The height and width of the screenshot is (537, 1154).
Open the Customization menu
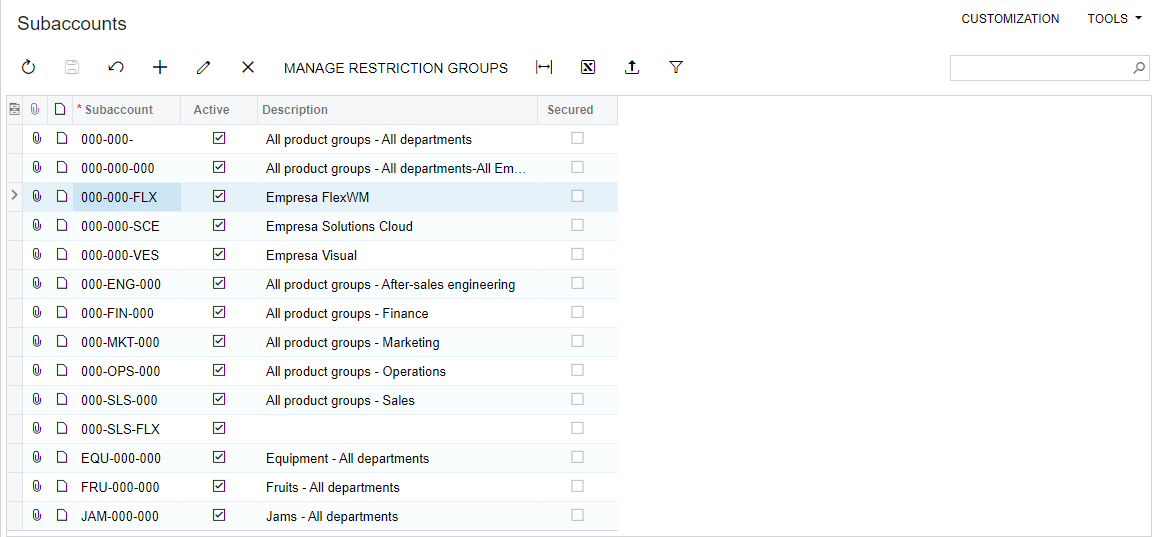(1010, 19)
